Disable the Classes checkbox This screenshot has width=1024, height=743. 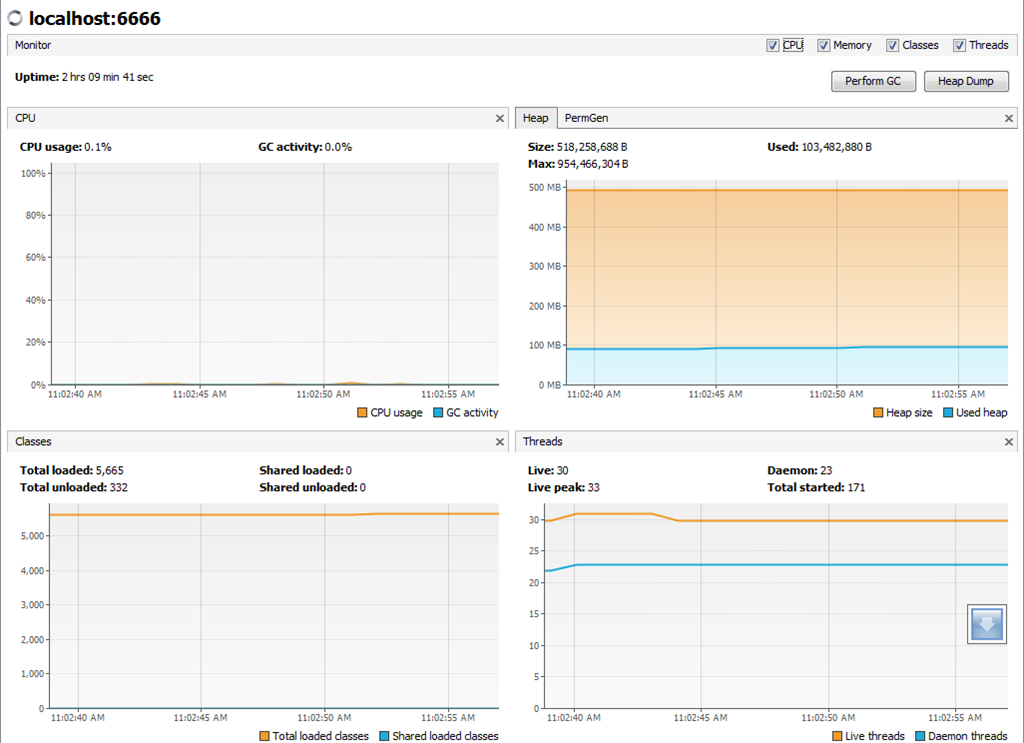[x=893, y=45]
